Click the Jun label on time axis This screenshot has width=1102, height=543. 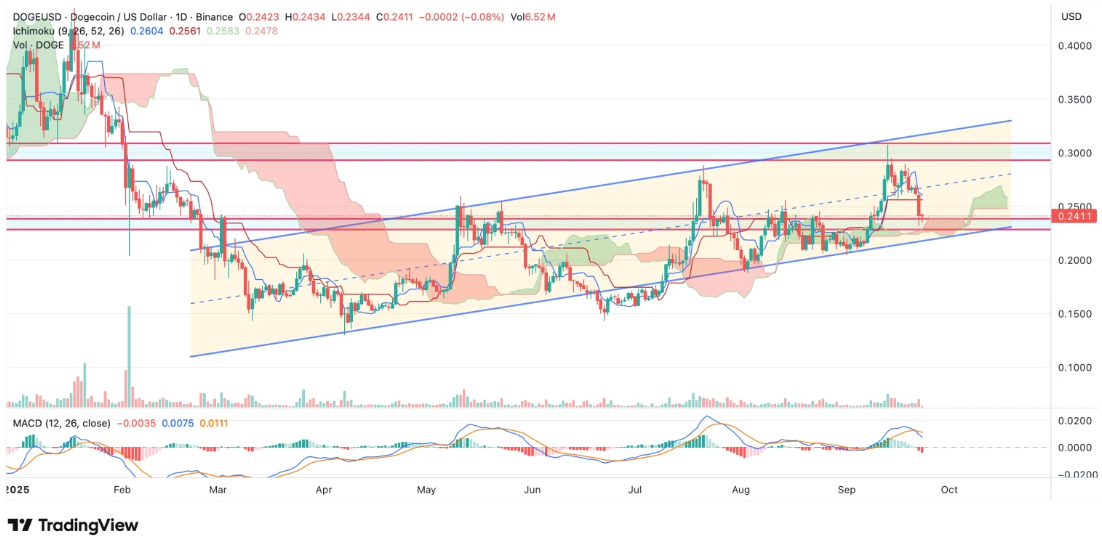click(x=533, y=489)
